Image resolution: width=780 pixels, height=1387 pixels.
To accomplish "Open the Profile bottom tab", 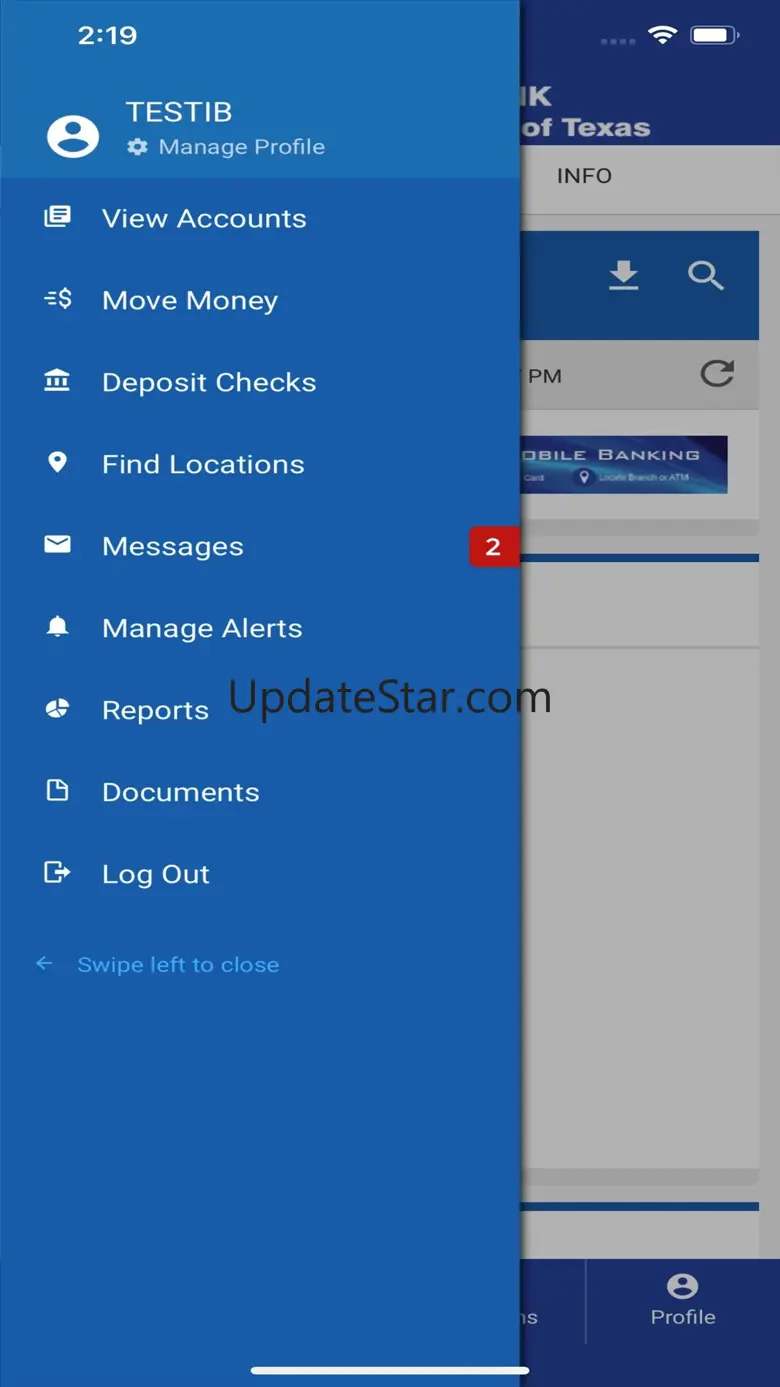I will click(683, 1300).
